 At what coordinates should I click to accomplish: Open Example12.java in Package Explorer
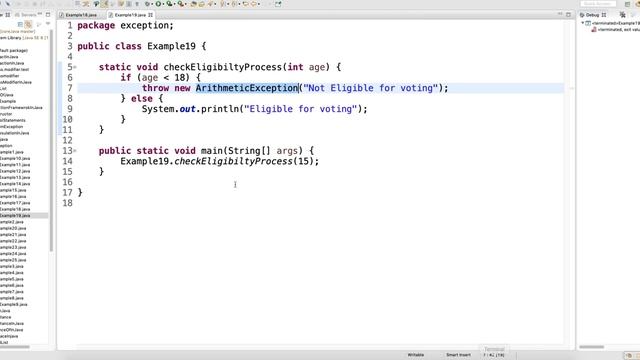click(x=15, y=171)
